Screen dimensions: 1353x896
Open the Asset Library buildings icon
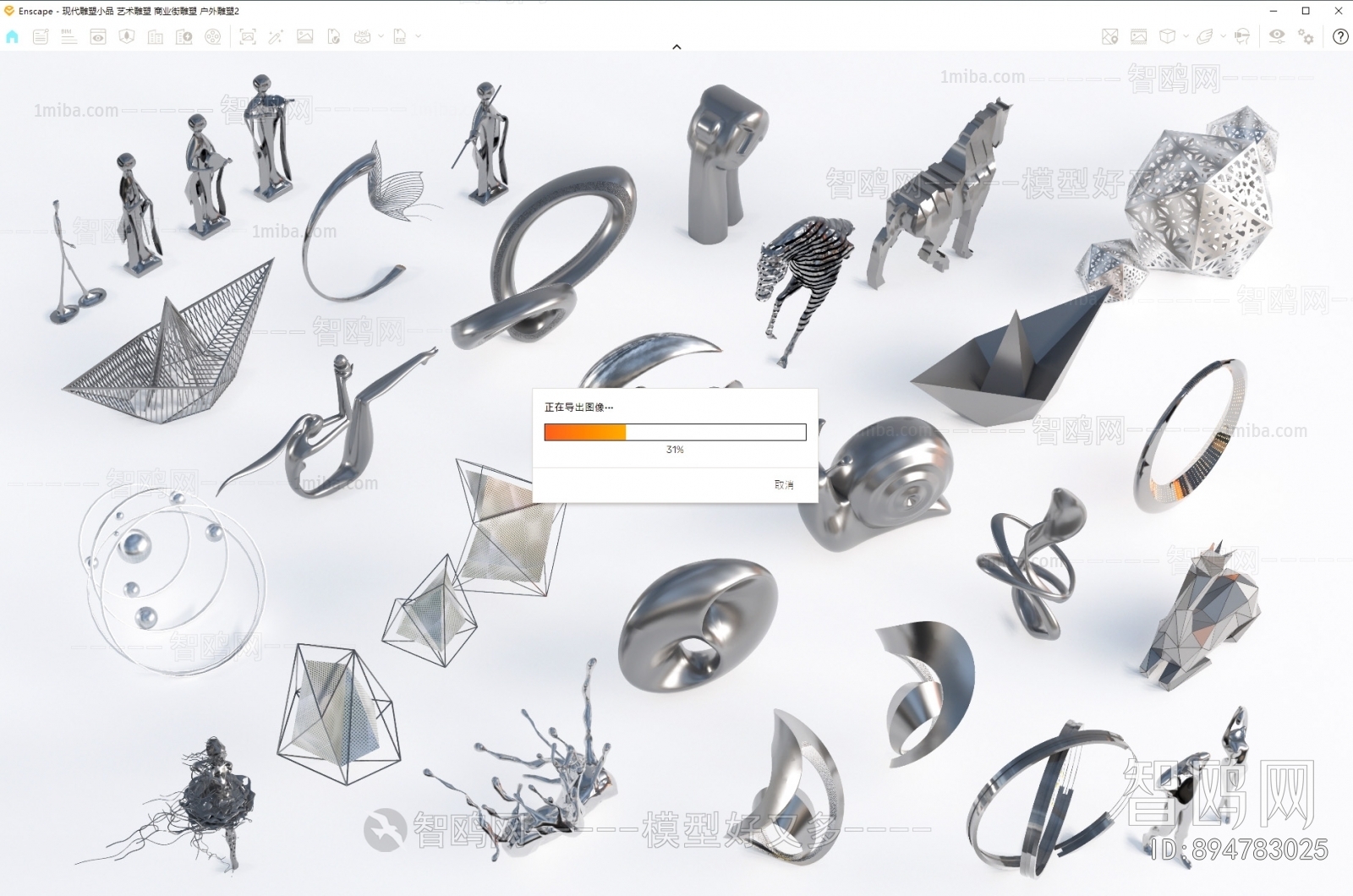[156, 36]
